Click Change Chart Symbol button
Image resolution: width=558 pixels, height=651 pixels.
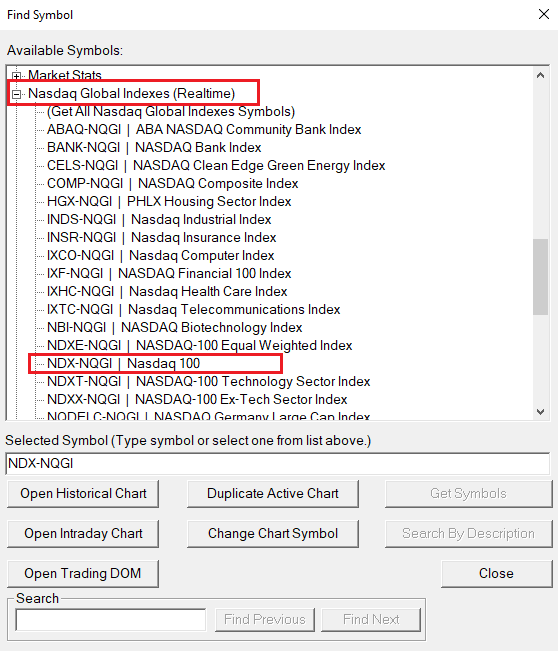(x=273, y=533)
